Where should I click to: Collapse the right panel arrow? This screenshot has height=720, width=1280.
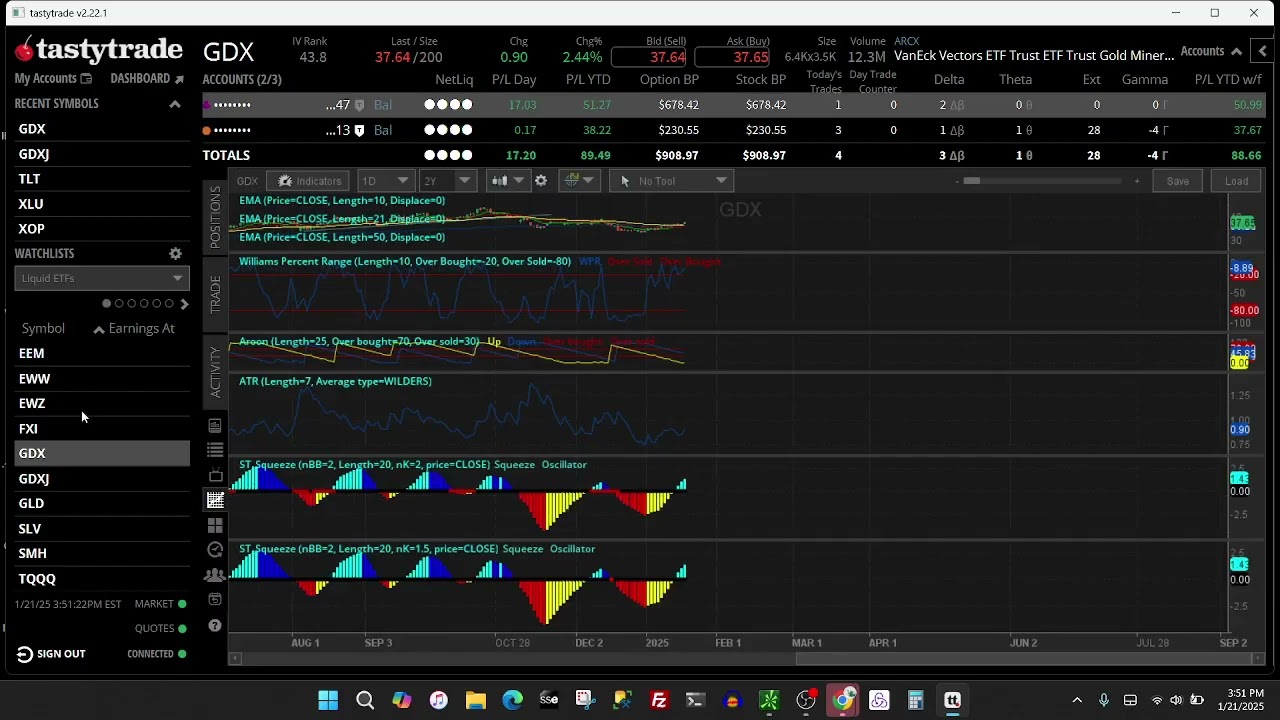tap(1263, 52)
